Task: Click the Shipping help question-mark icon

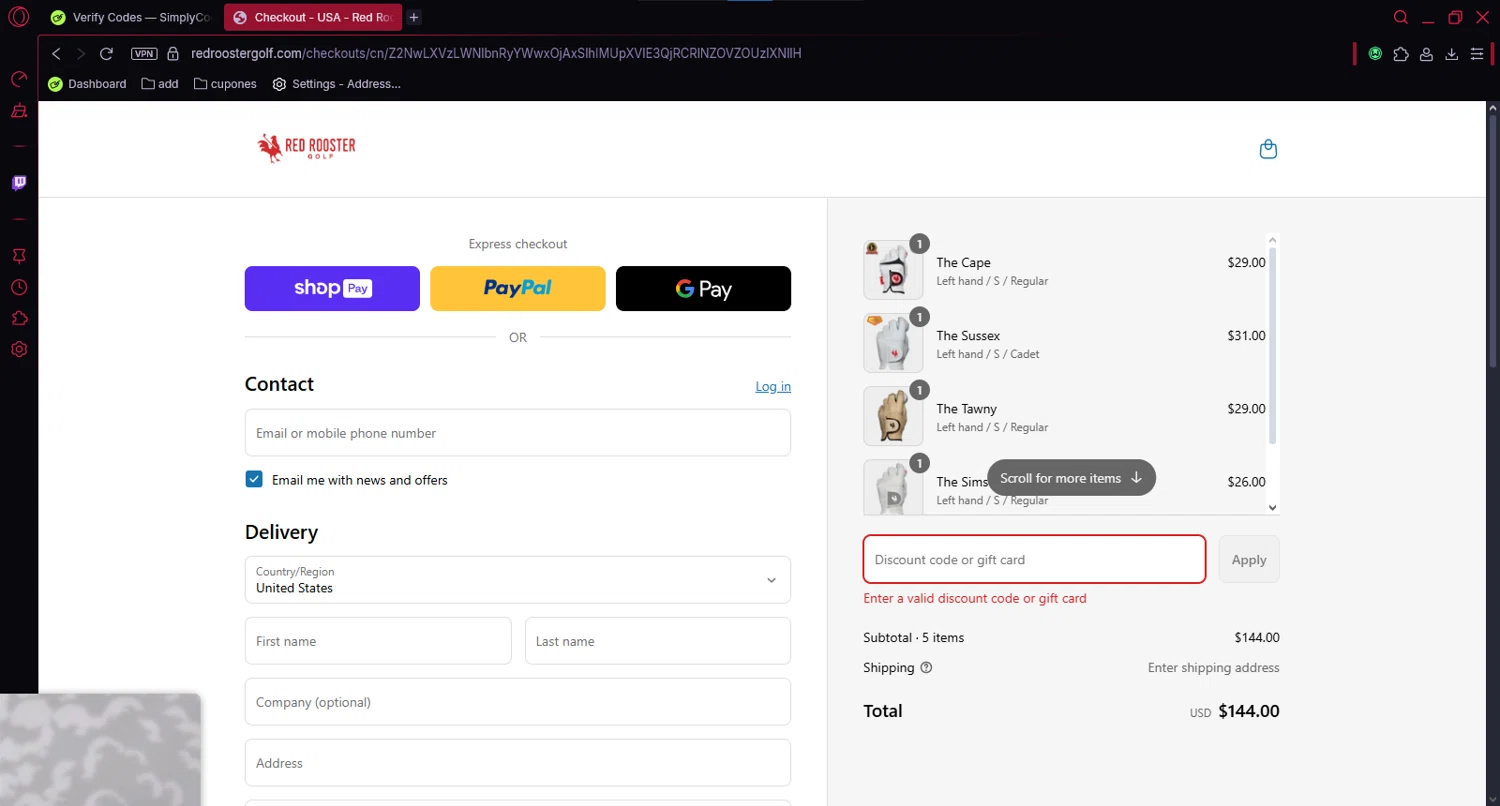Action: pyautogui.click(x=926, y=668)
